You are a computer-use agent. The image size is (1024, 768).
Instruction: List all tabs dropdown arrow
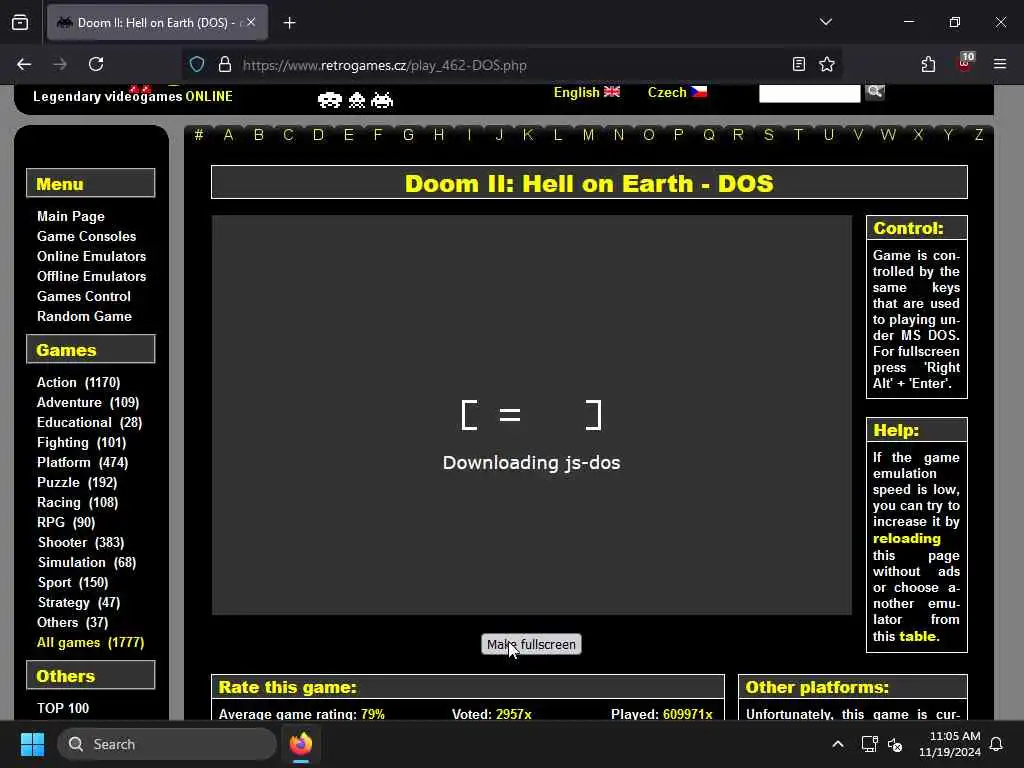(825, 22)
